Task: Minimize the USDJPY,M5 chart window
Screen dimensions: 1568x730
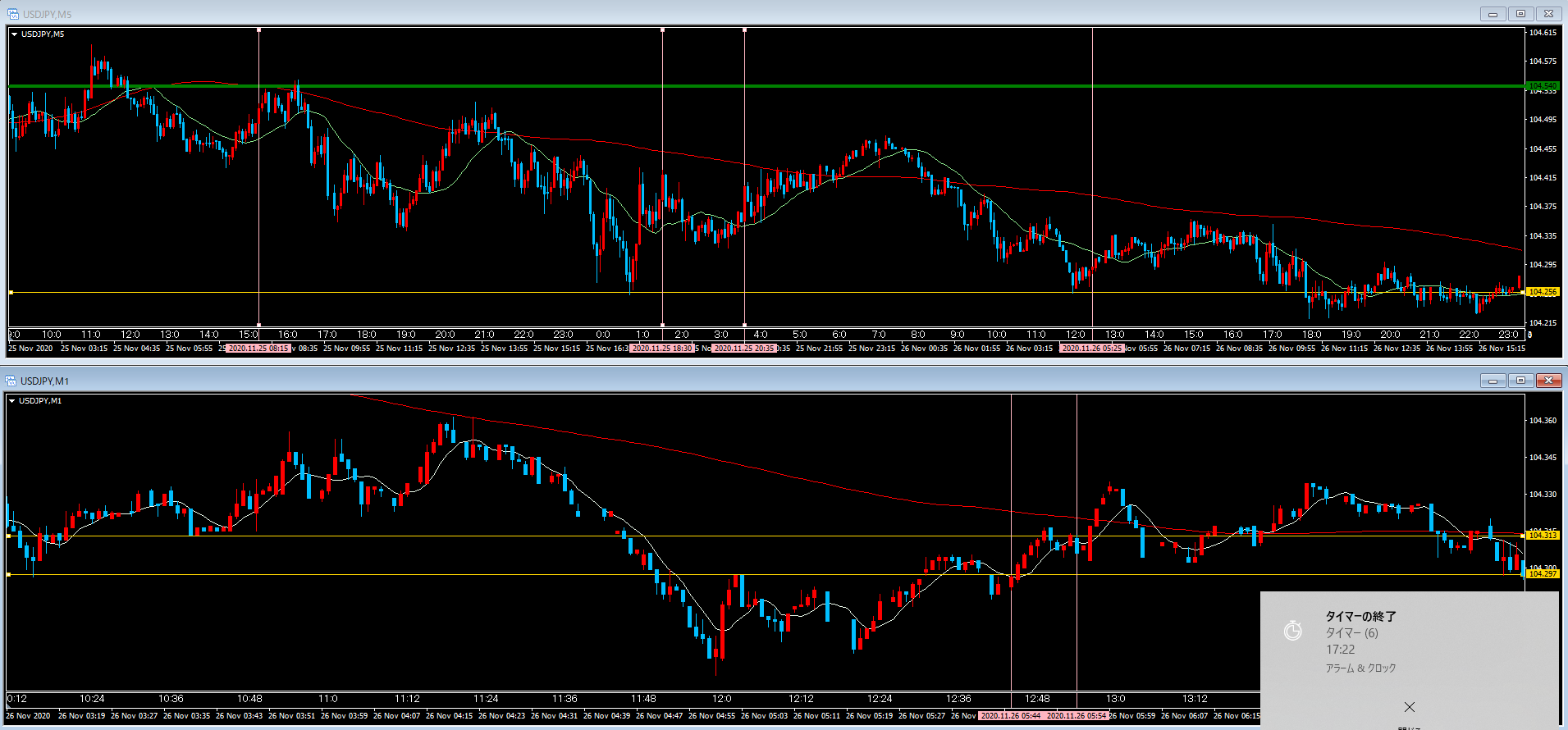Action: [x=1493, y=14]
